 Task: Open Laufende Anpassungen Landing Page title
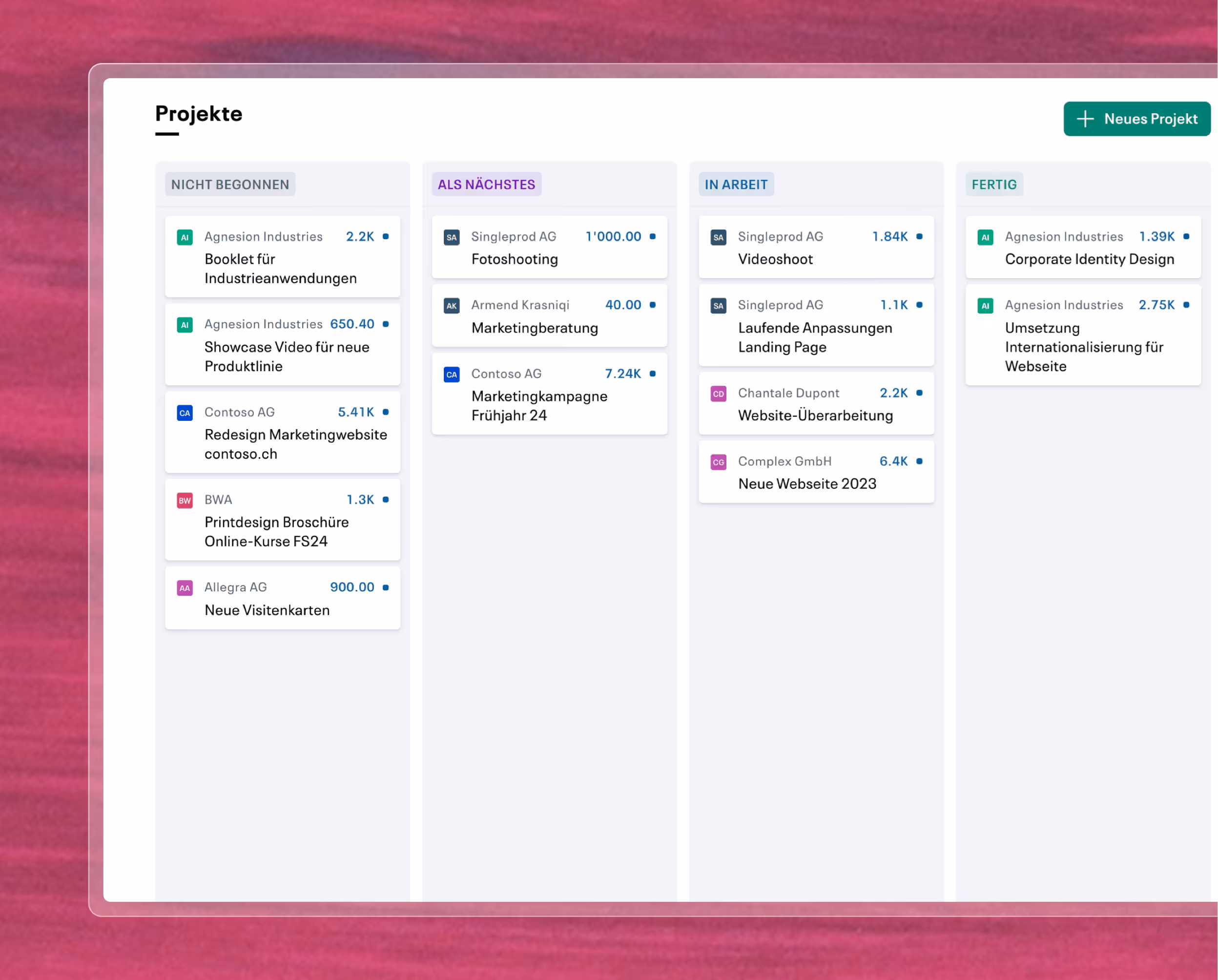coord(815,337)
